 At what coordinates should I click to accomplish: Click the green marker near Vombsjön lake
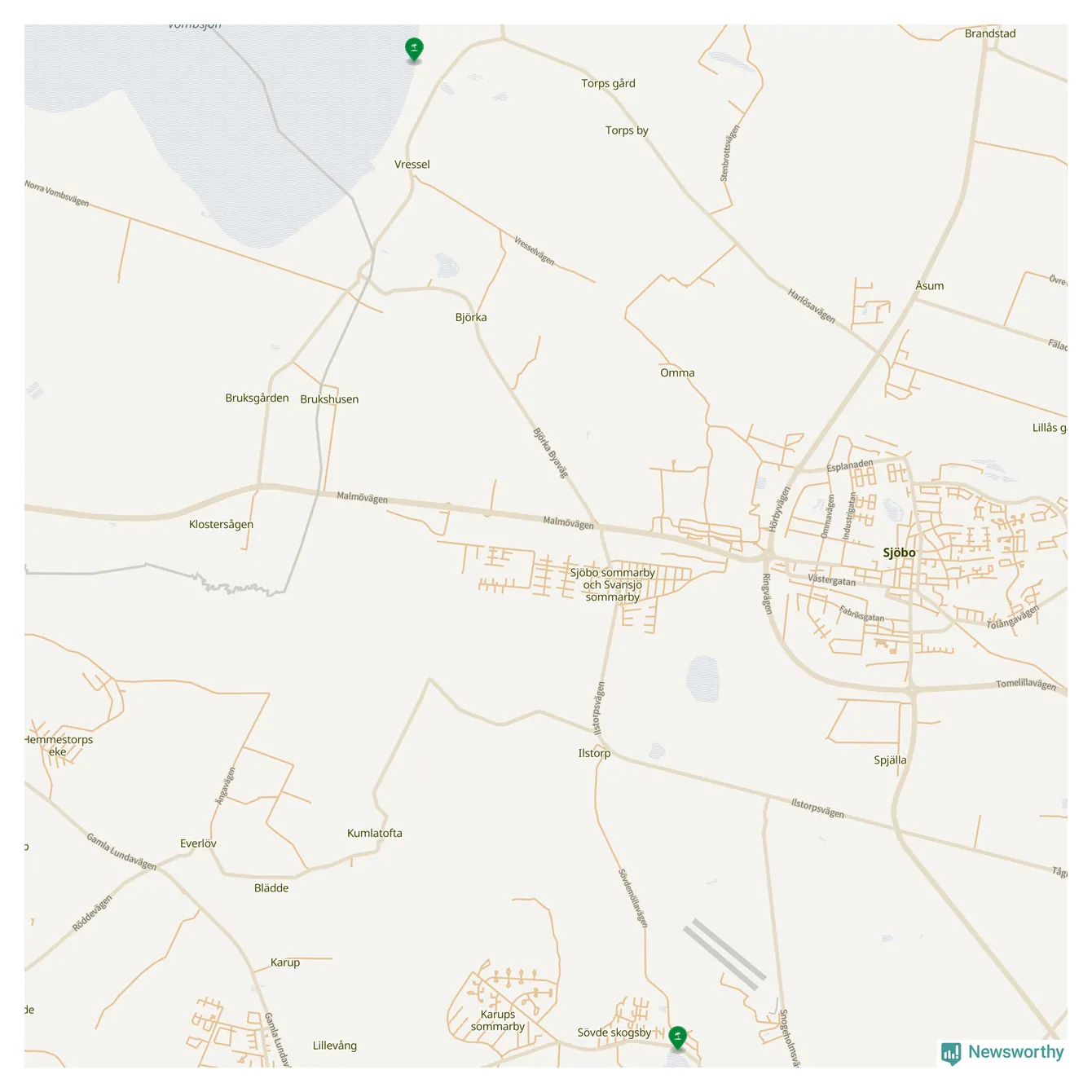point(414,49)
